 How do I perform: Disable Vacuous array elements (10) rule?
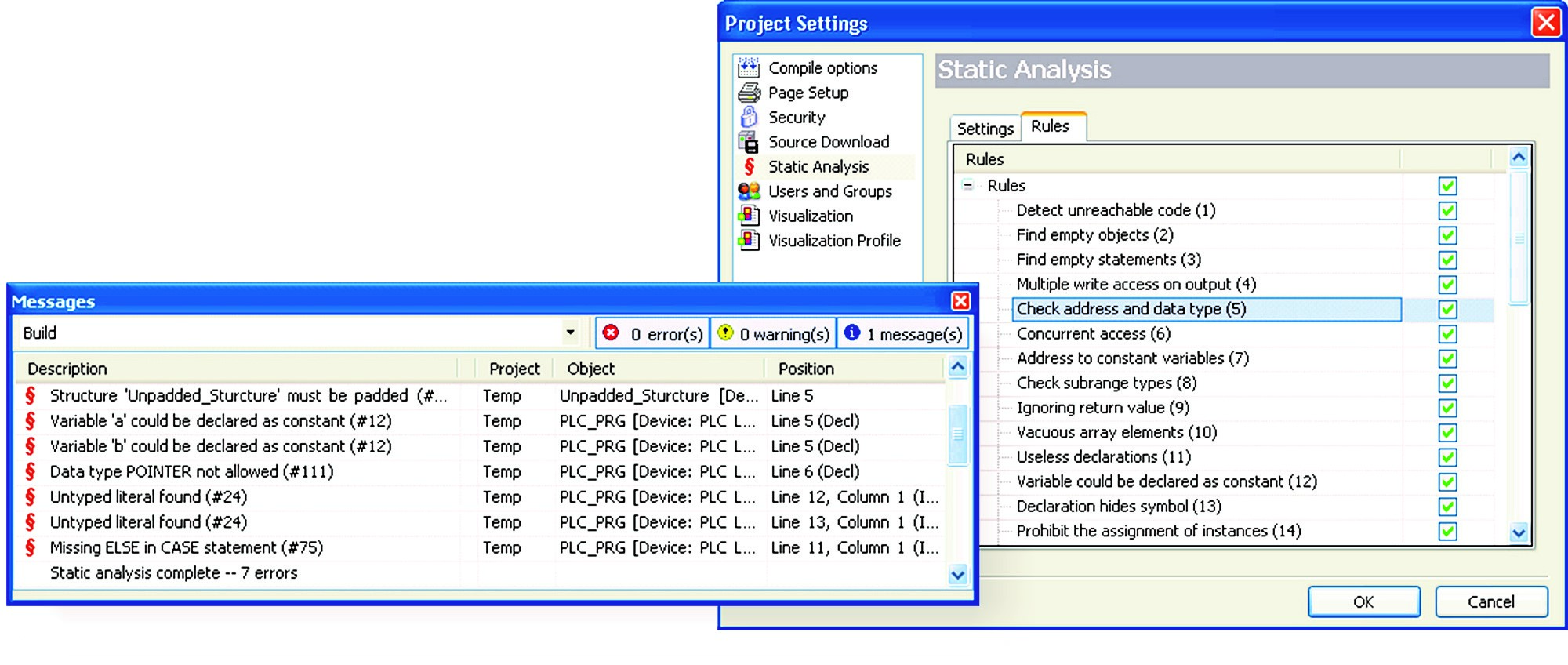coord(1447,433)
